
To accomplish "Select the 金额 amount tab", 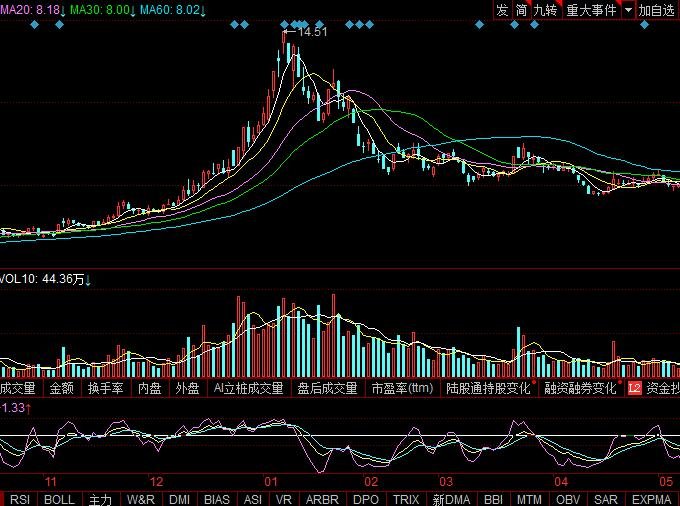I will tap(62, 388).
